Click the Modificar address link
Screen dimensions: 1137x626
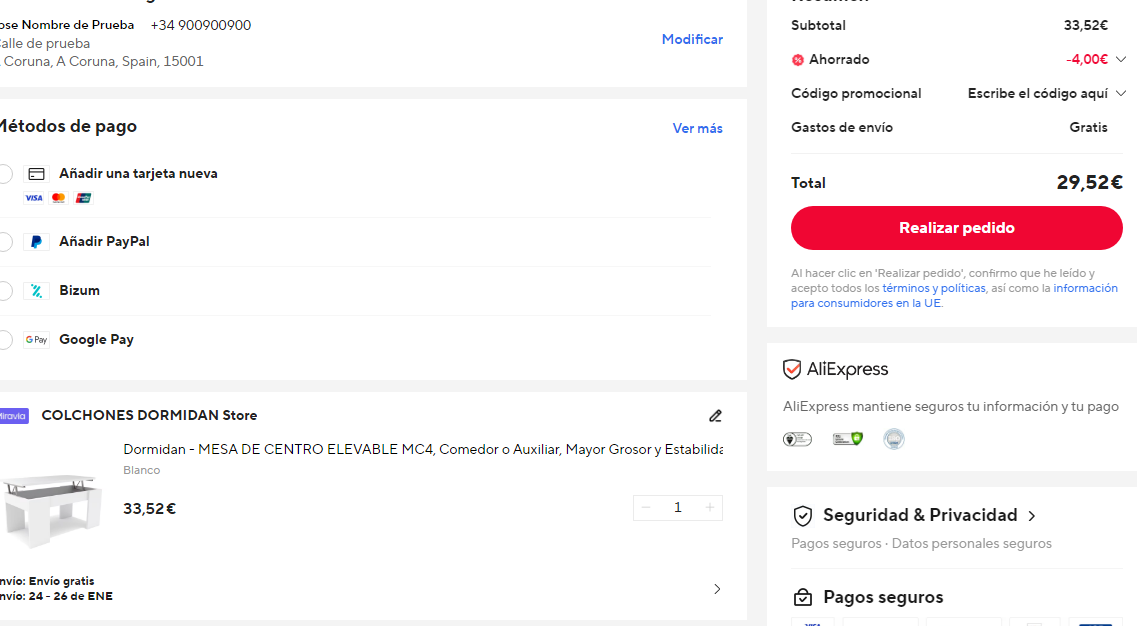[x=692, y=39]
